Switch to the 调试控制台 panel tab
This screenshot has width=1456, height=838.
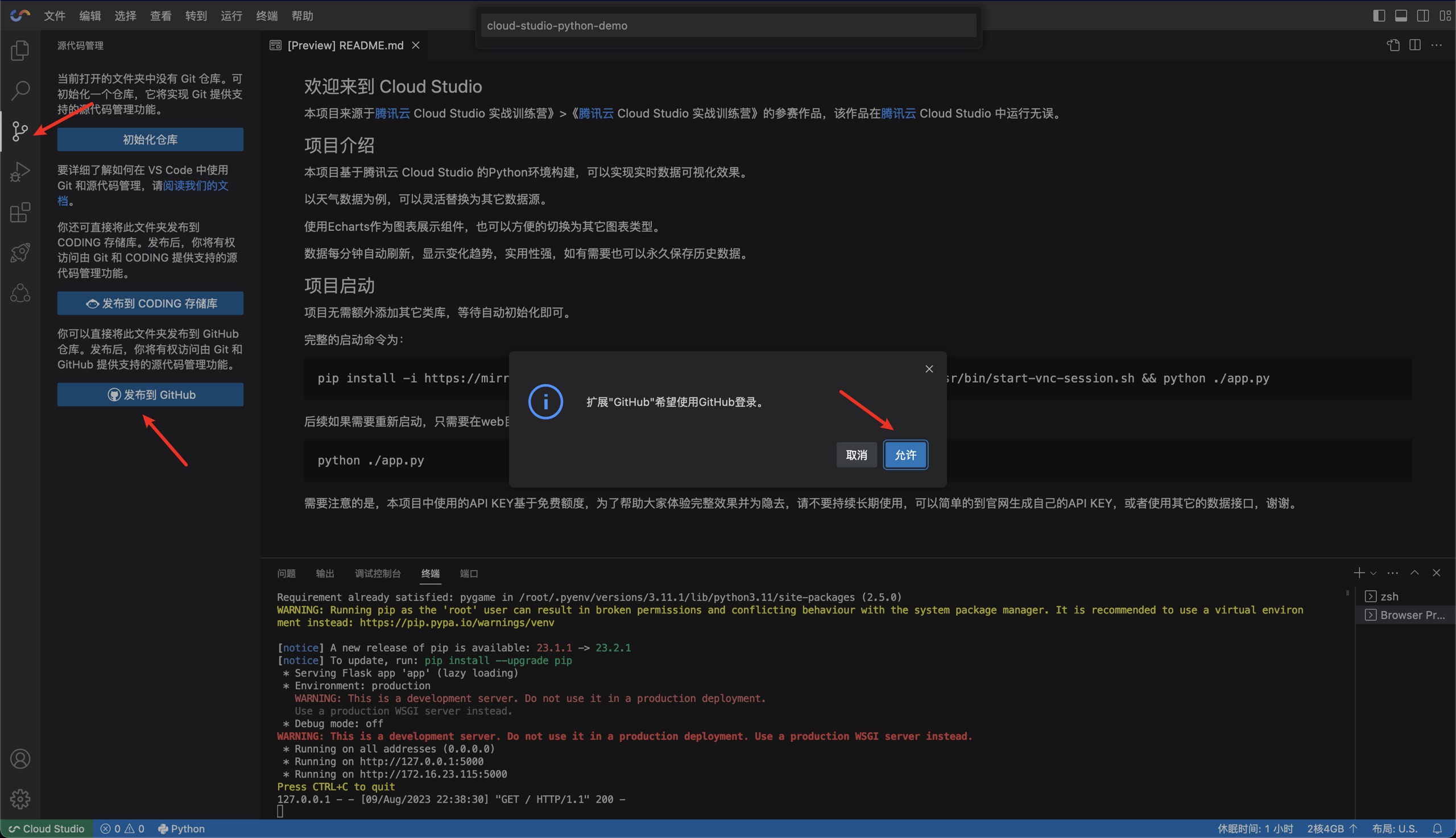pos(378,573)
